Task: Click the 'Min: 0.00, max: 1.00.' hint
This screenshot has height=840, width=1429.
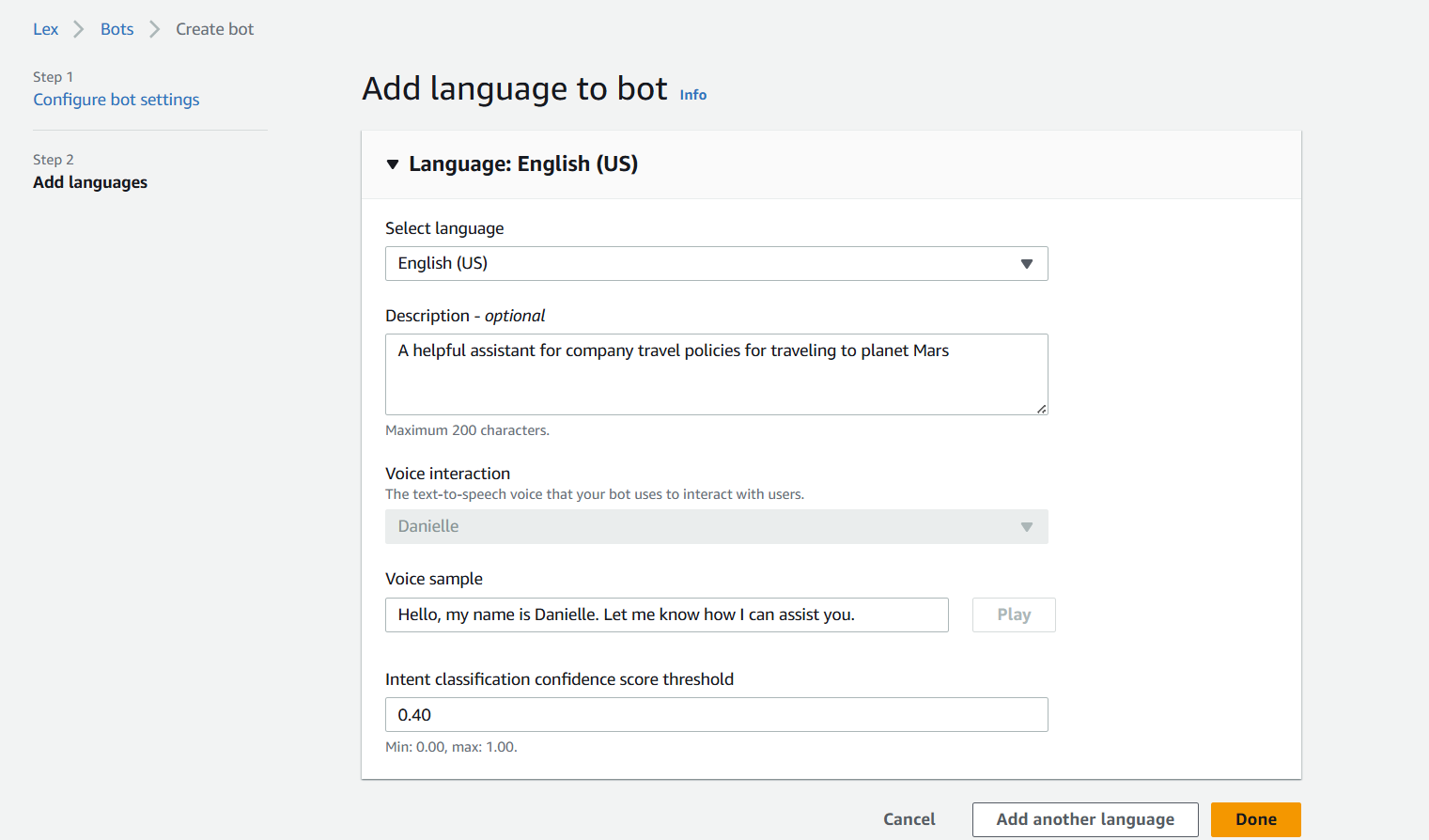Action: 451,747
